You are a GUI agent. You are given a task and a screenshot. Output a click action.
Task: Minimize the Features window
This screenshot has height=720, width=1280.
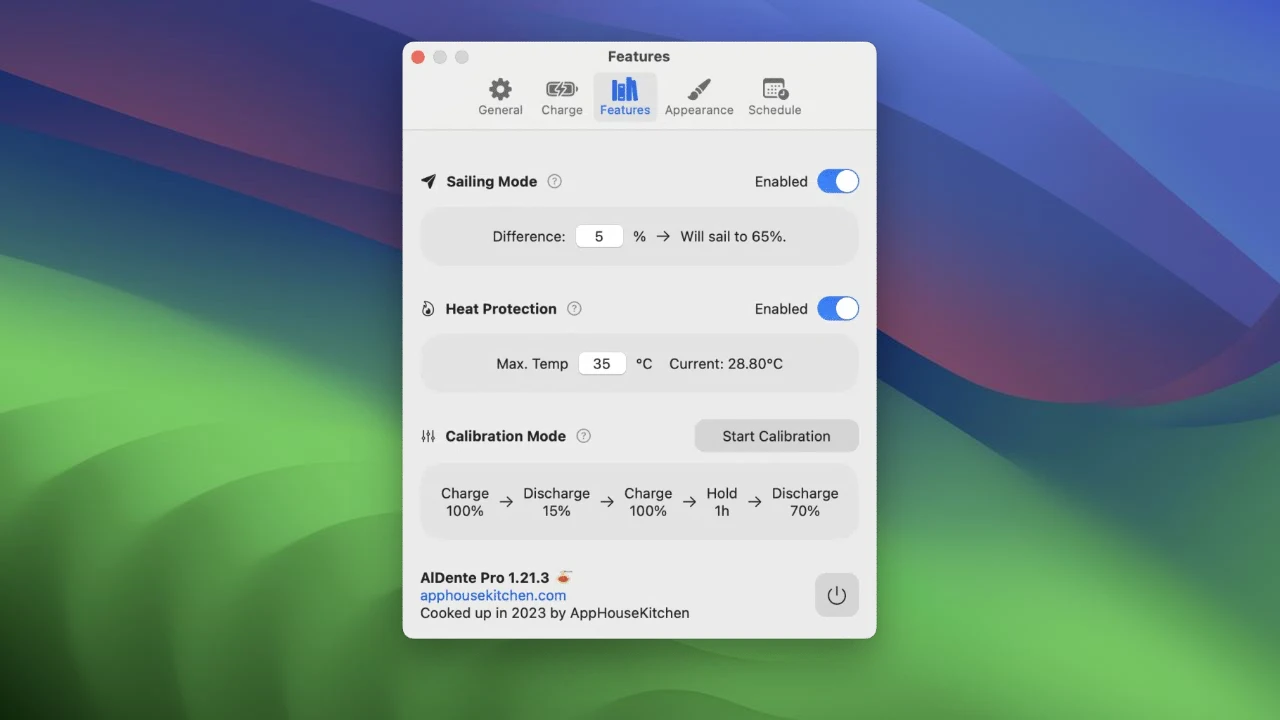click(x=439, y=57)
